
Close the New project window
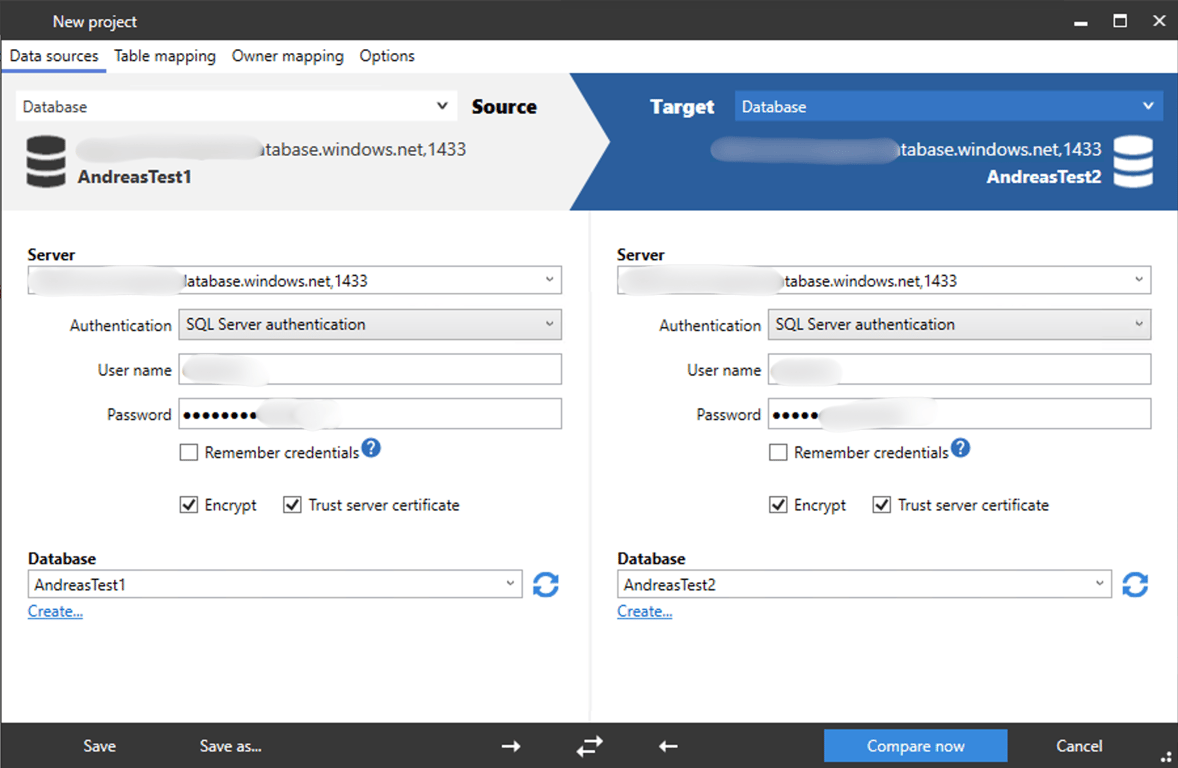pos(1159,21)
